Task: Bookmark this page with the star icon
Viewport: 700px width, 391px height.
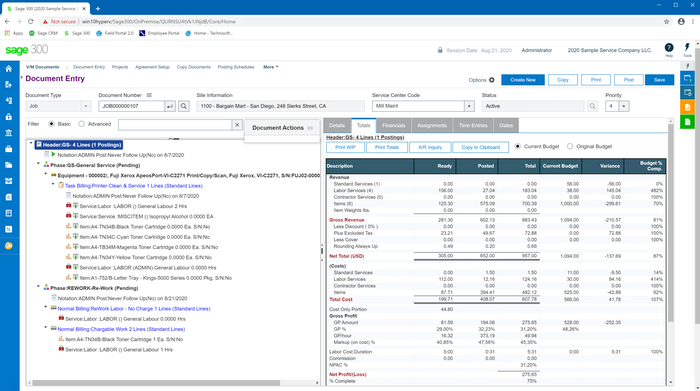Action: 667,21
